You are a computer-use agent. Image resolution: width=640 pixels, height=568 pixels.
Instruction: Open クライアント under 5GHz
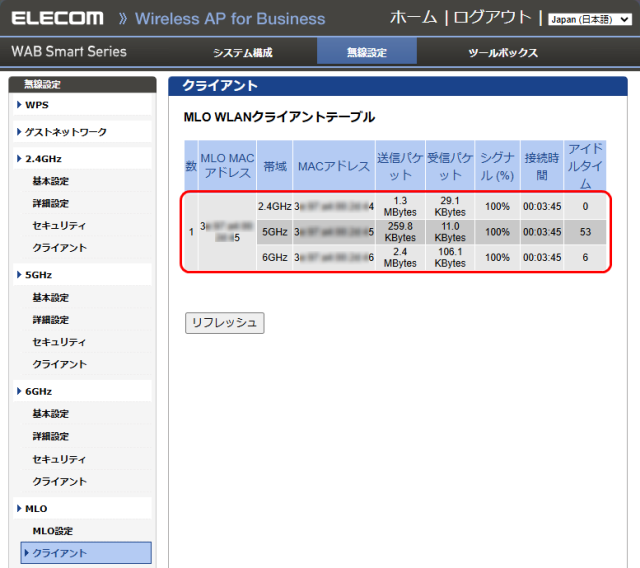[59, 364]
